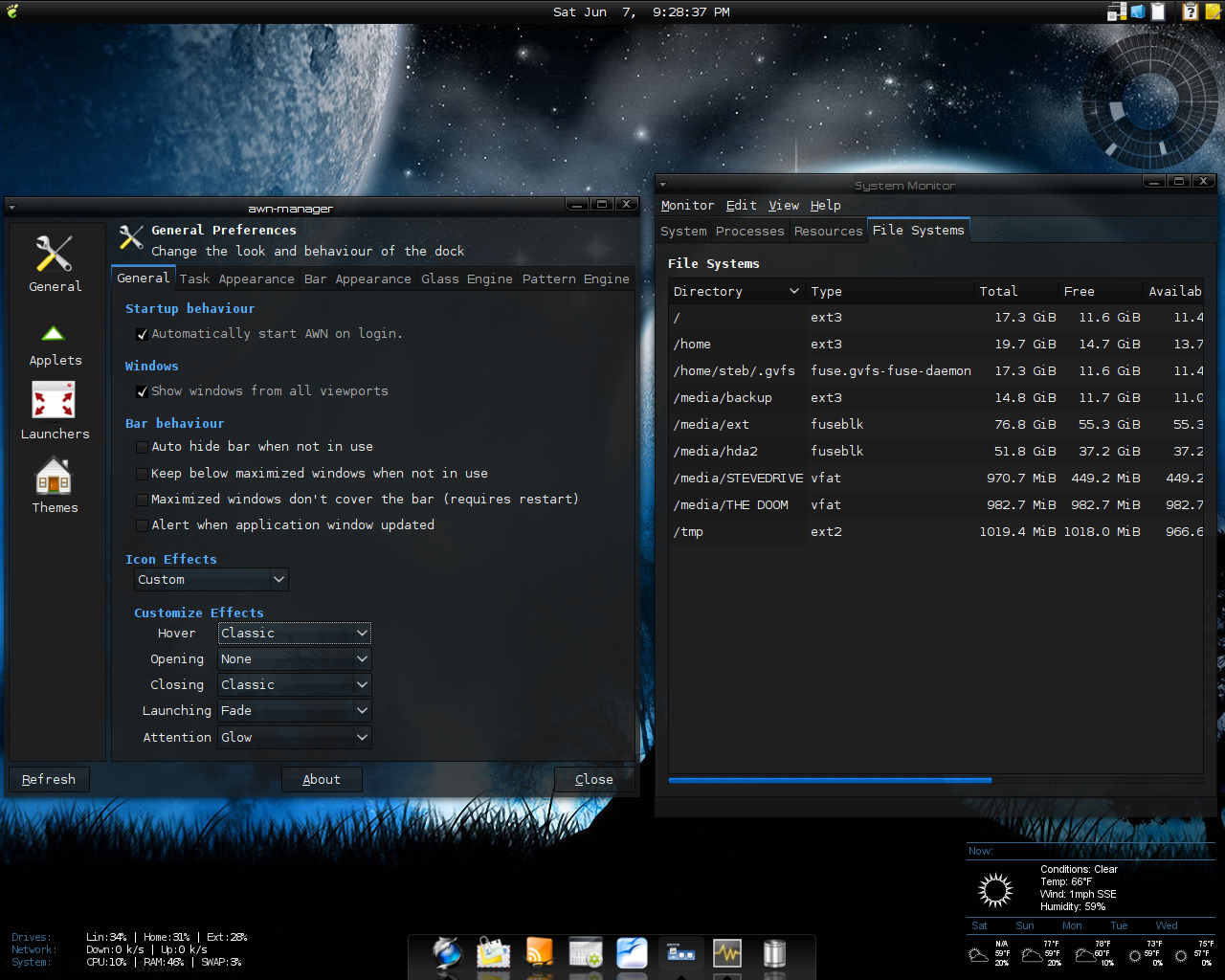The image size is (1225, 980).
Task: Open the trash can in the dock
Action: click(774, 953)
